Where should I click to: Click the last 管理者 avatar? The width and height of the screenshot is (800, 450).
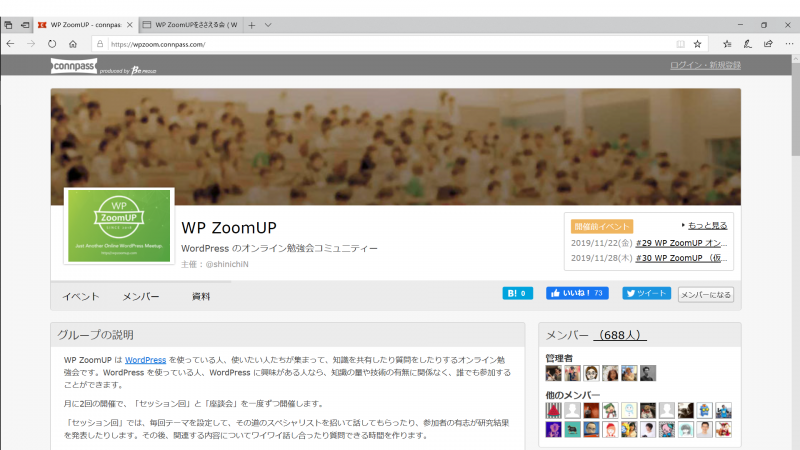point(648,373)
